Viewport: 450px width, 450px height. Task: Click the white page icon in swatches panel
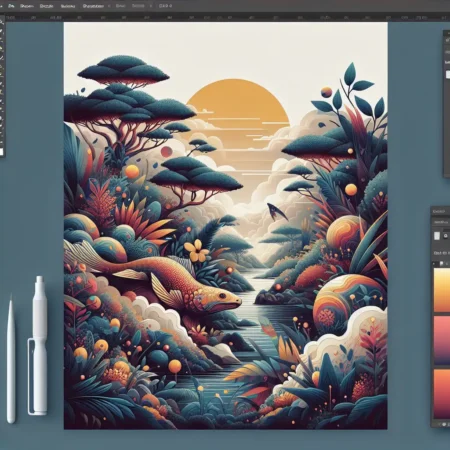pyautogui.click(x=437, y=236)
